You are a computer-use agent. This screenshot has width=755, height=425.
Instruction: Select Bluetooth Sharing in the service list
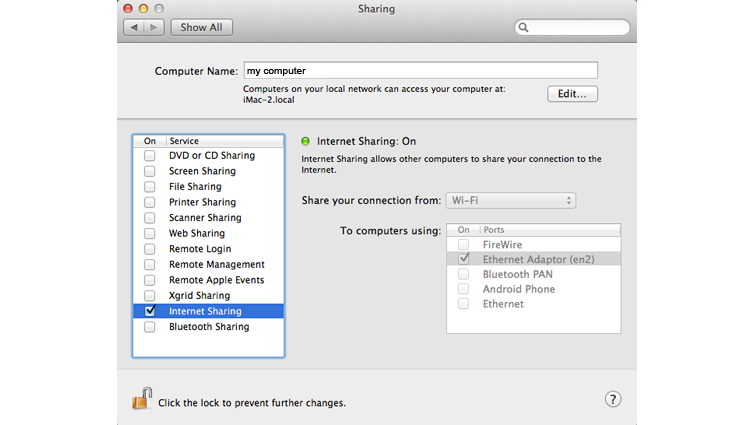(208, 327)
